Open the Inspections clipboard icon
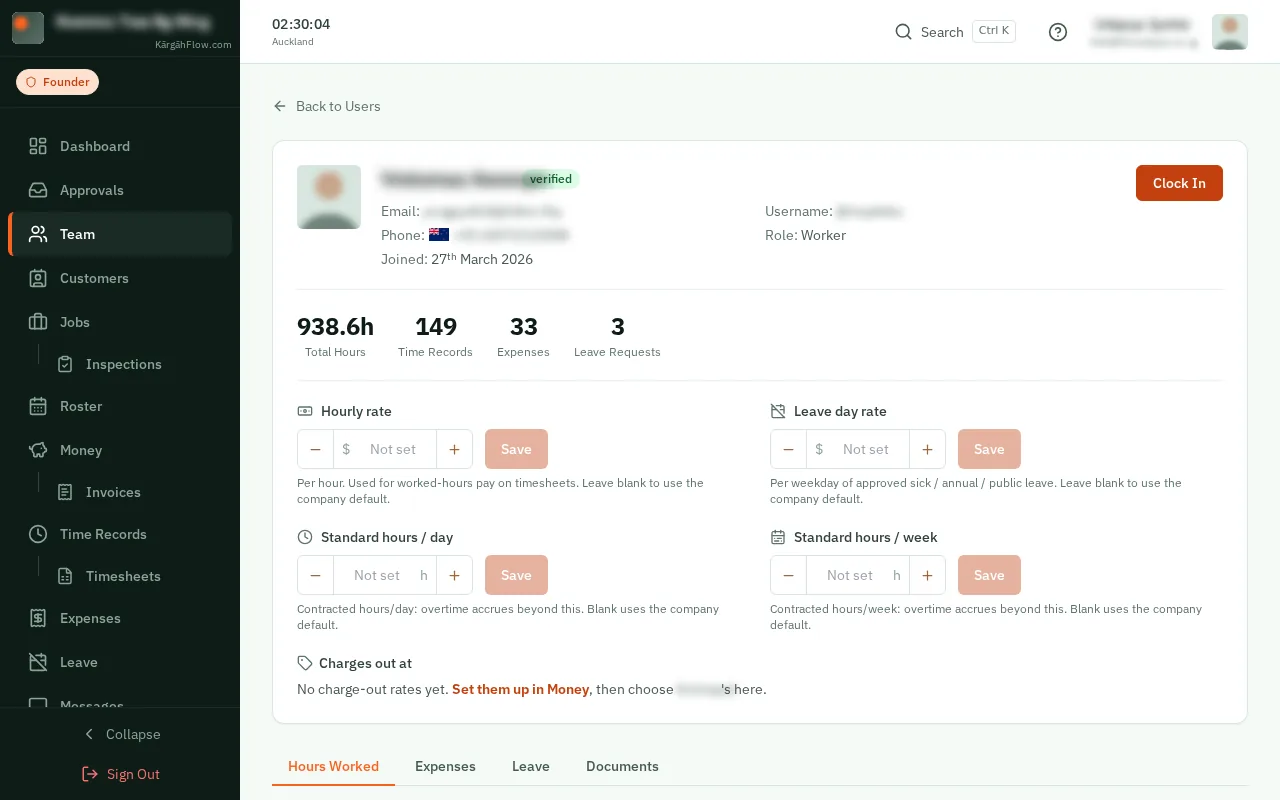 point(65,364)
